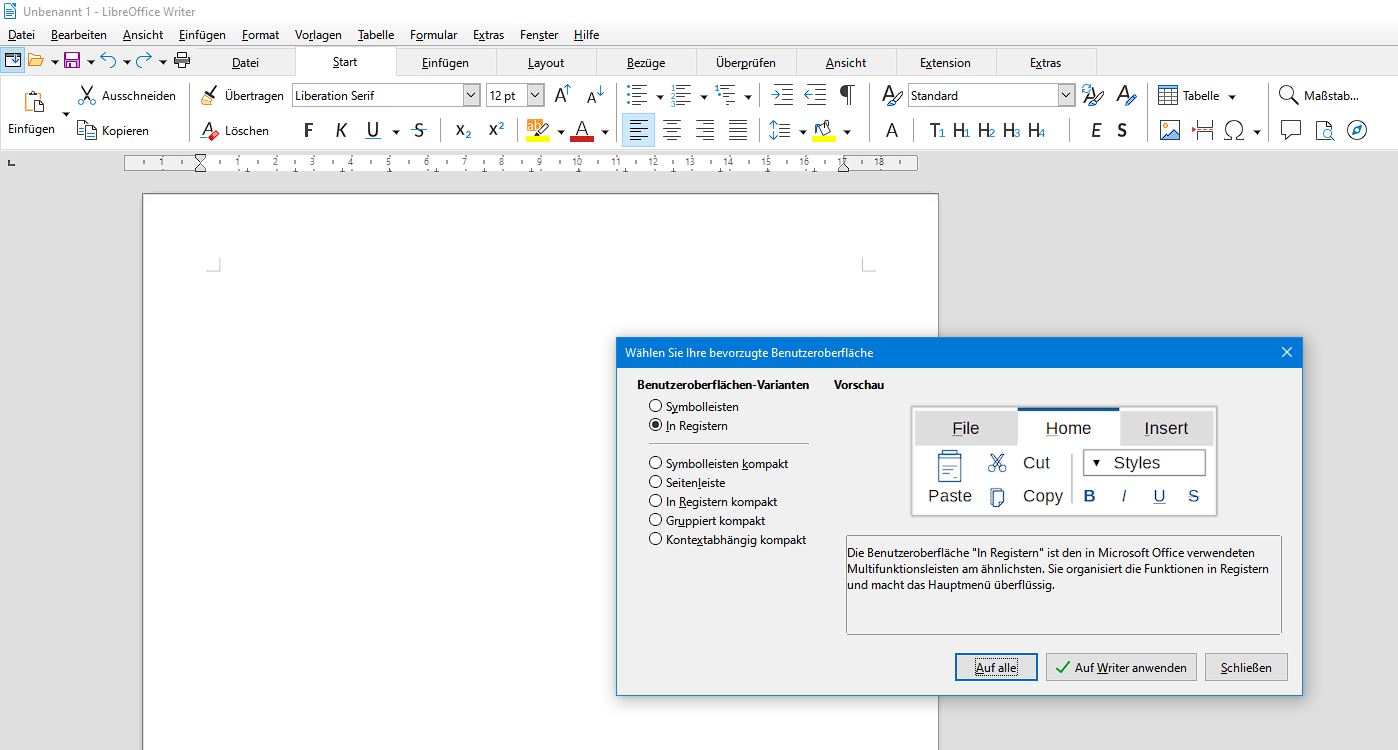
Task: Select the In Registern radio button
Action: click(656, 425)
